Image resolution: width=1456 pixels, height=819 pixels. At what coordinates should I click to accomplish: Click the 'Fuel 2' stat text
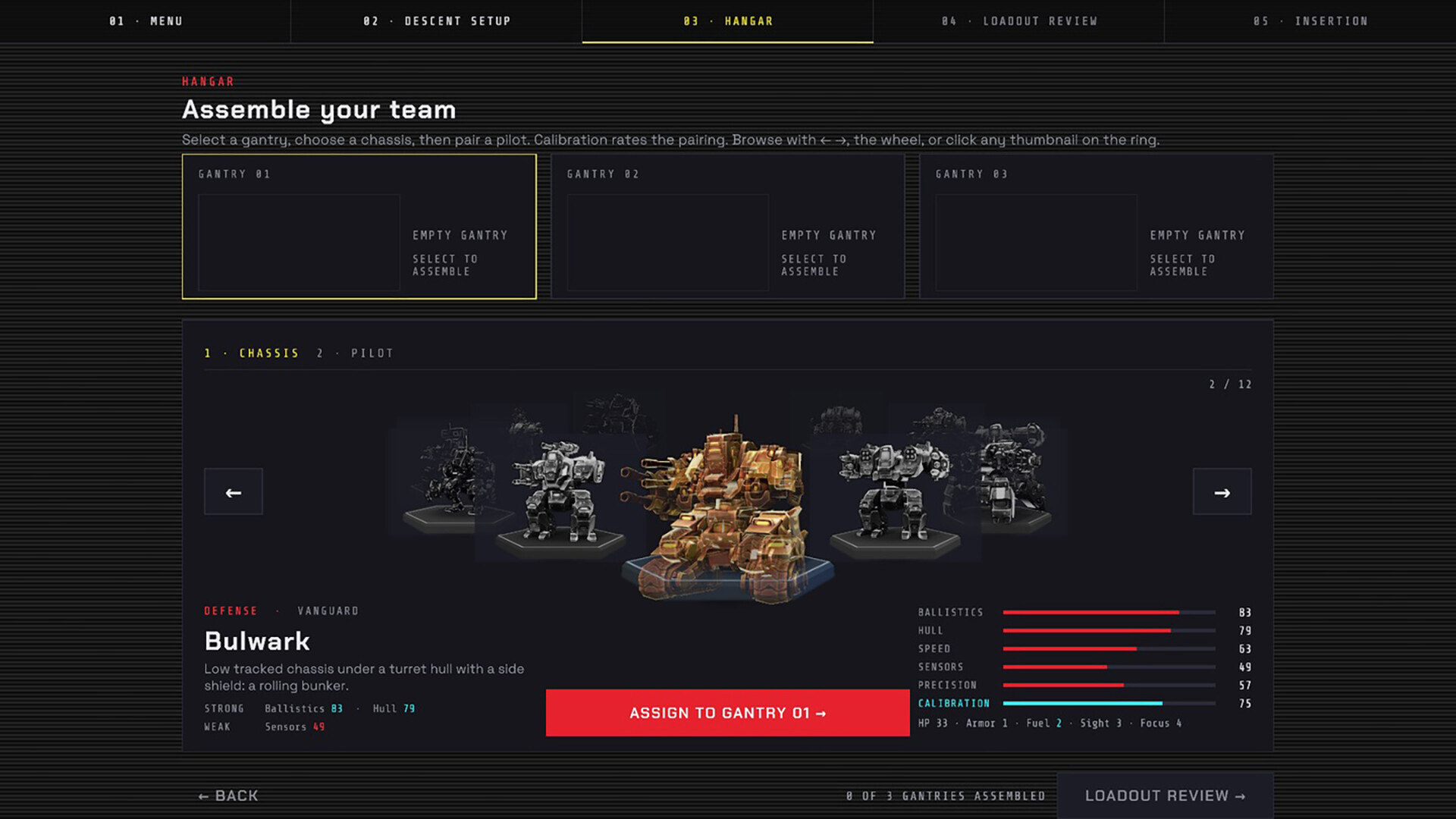(x=1044, y=723)
